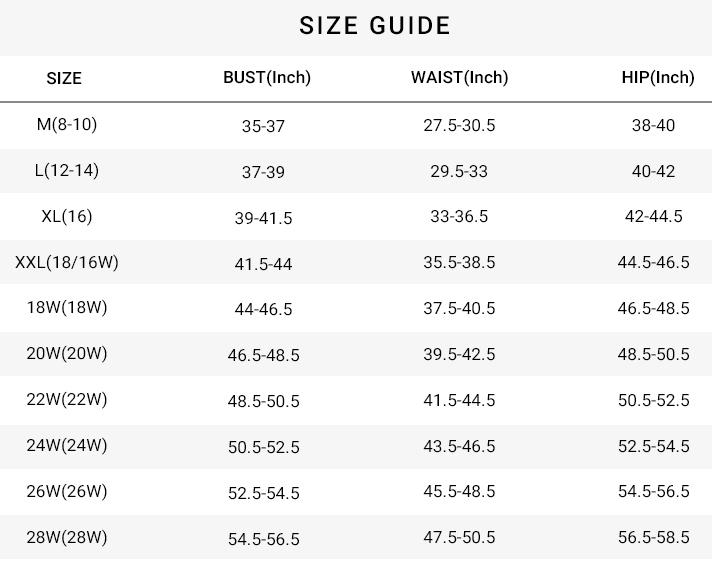Click the HIP(Inch) column header
Viewport: 712px width, 575px height.
click(657, 77)
